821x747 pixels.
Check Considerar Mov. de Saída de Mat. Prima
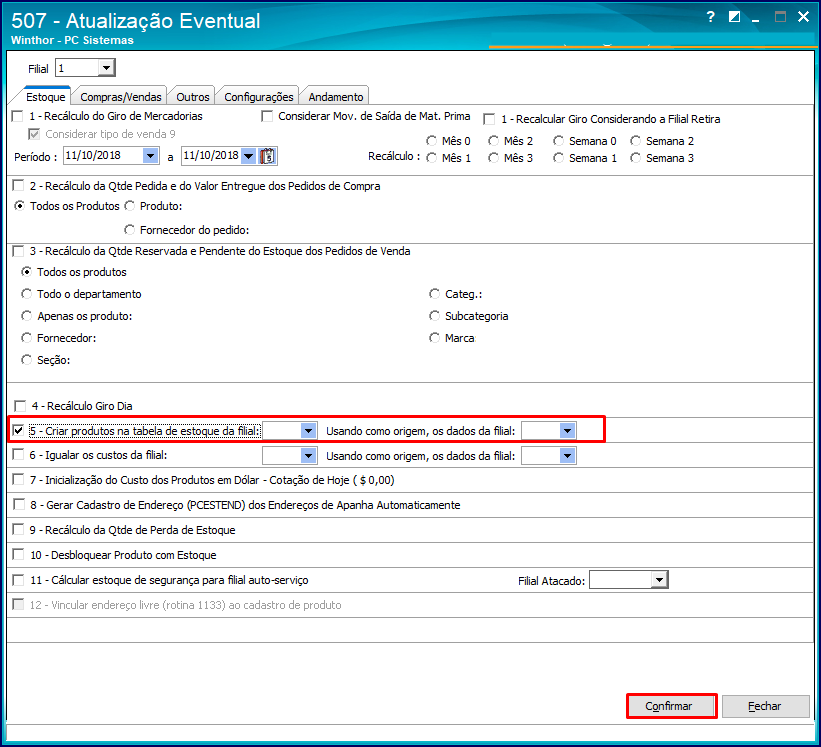pyautogui.click(x=267, y=116)
